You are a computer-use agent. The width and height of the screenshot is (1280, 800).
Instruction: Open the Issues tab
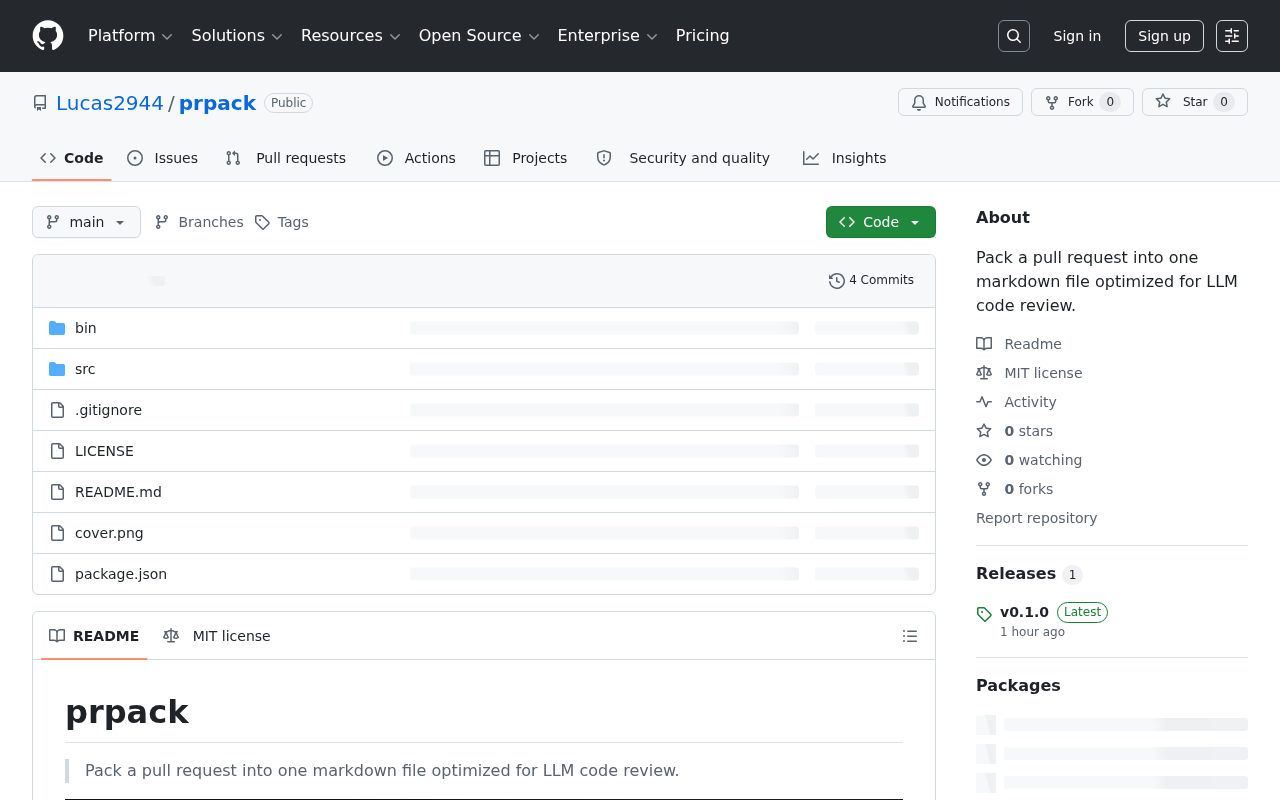163,158
